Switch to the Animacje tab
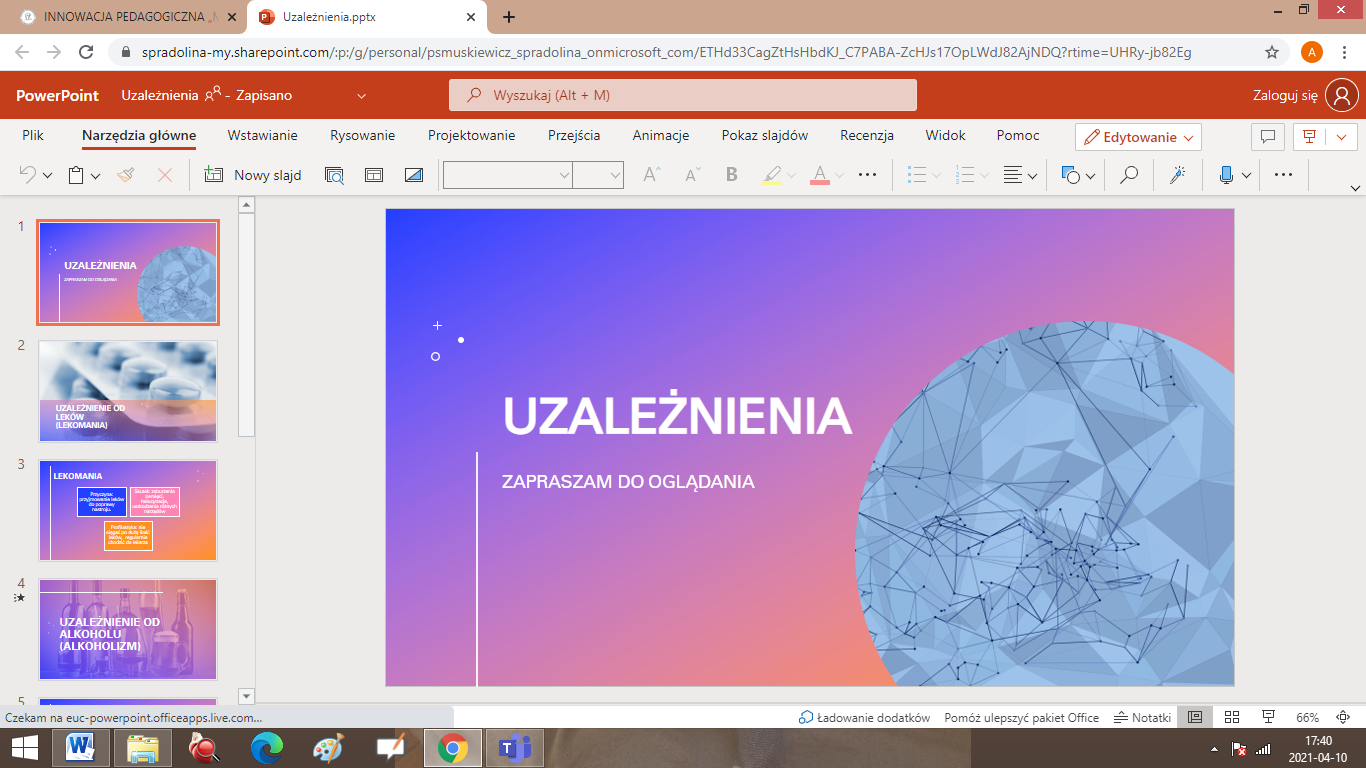 pyautogui.click(x=660, y=135)
